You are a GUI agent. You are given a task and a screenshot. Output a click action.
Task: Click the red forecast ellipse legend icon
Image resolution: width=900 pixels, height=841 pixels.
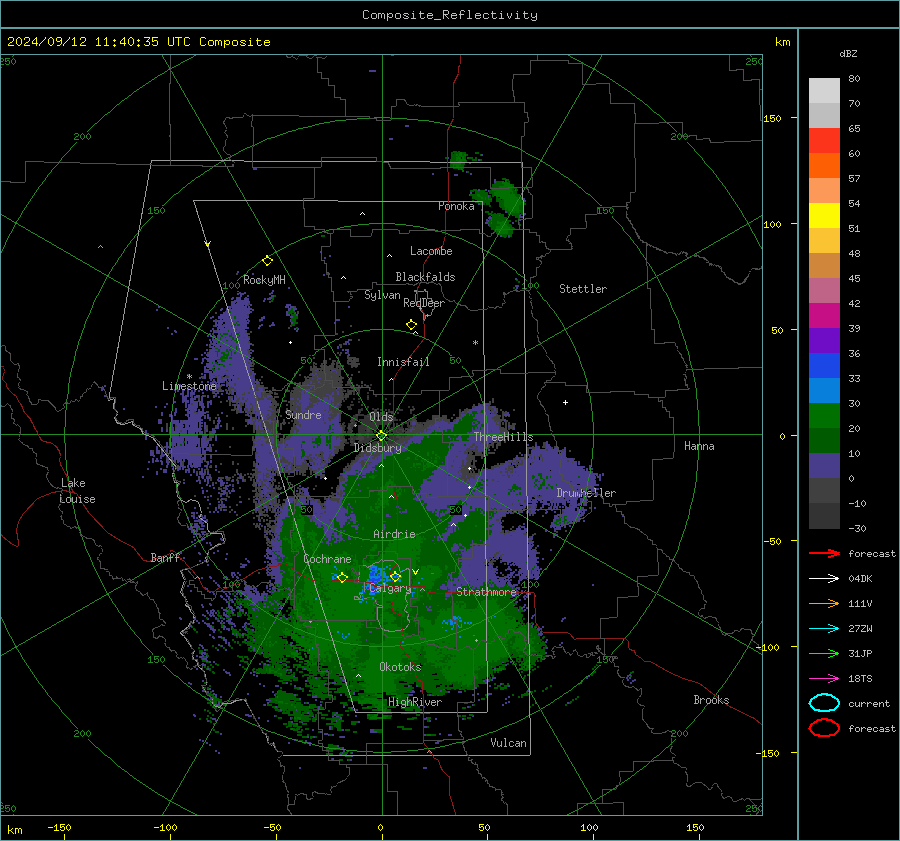coord(824,728)
